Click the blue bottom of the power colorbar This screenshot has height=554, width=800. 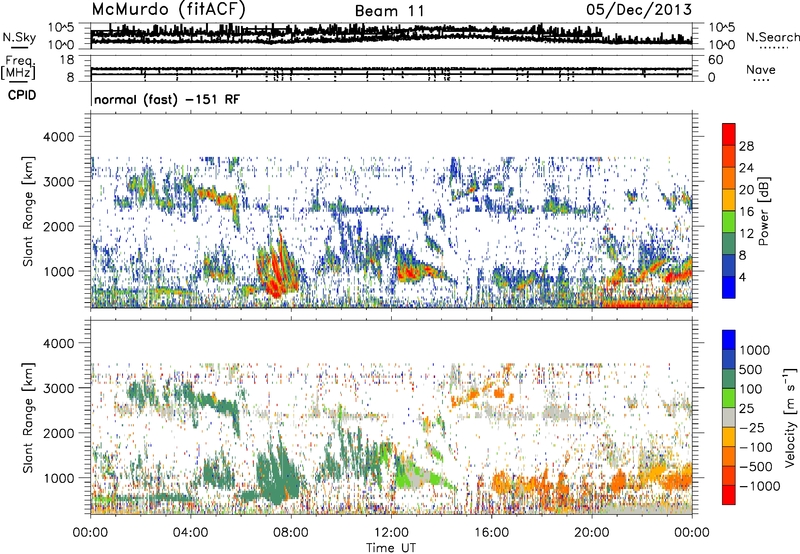[x=729, y=288]
